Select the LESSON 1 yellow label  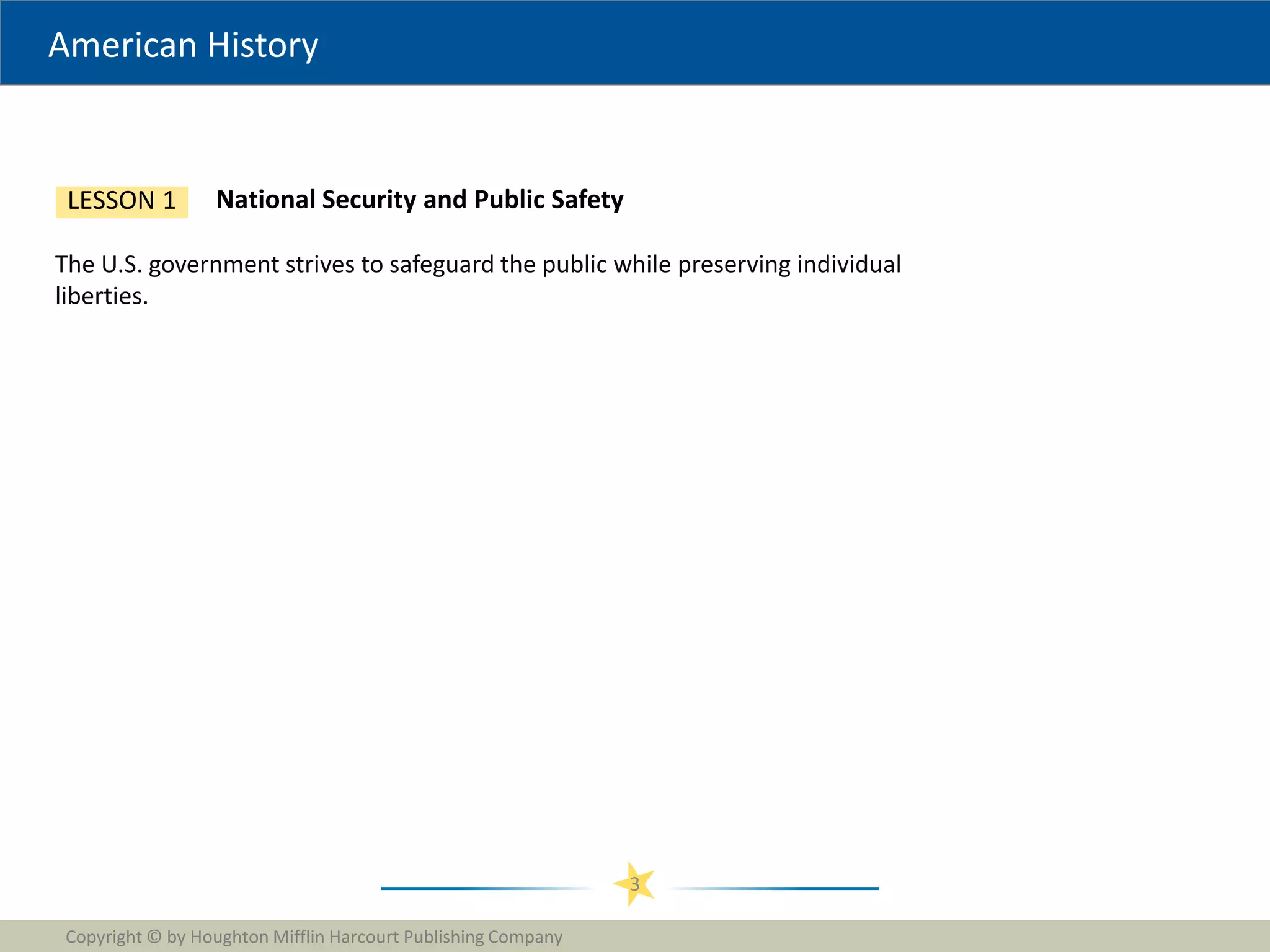coord(122,201)
